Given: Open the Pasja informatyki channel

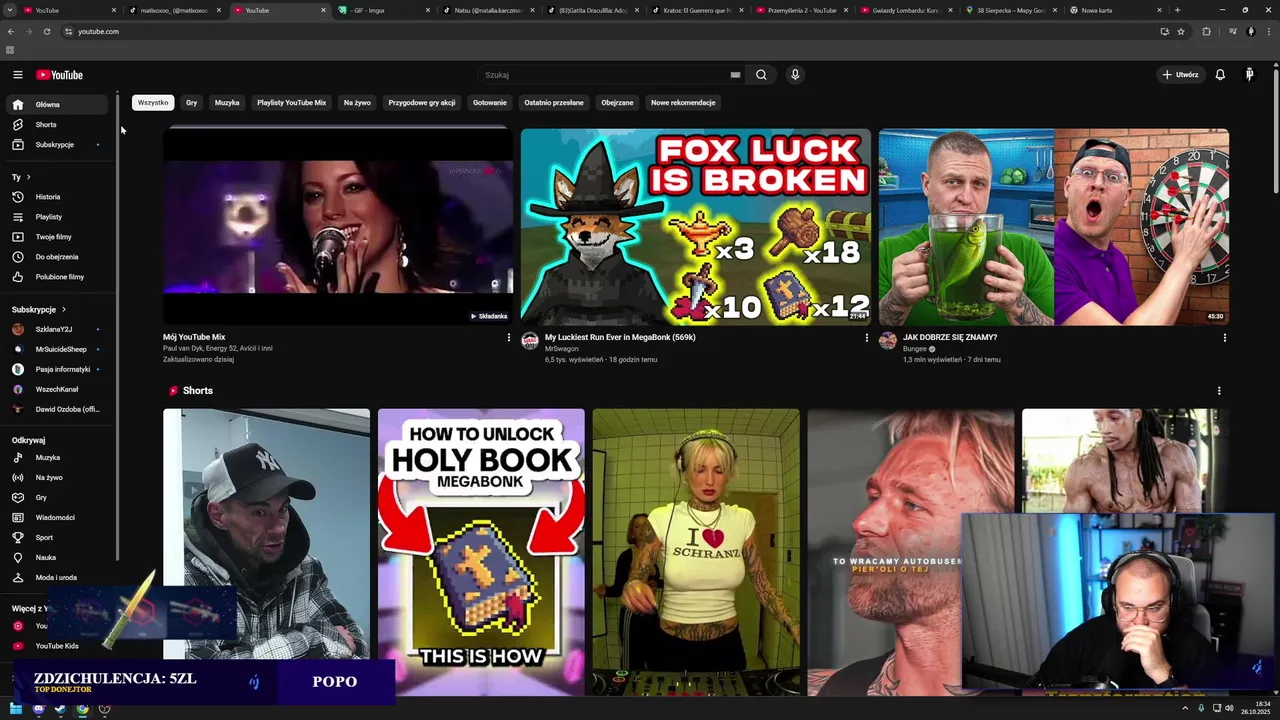Looking at the screenshot, I should (56, 369).
